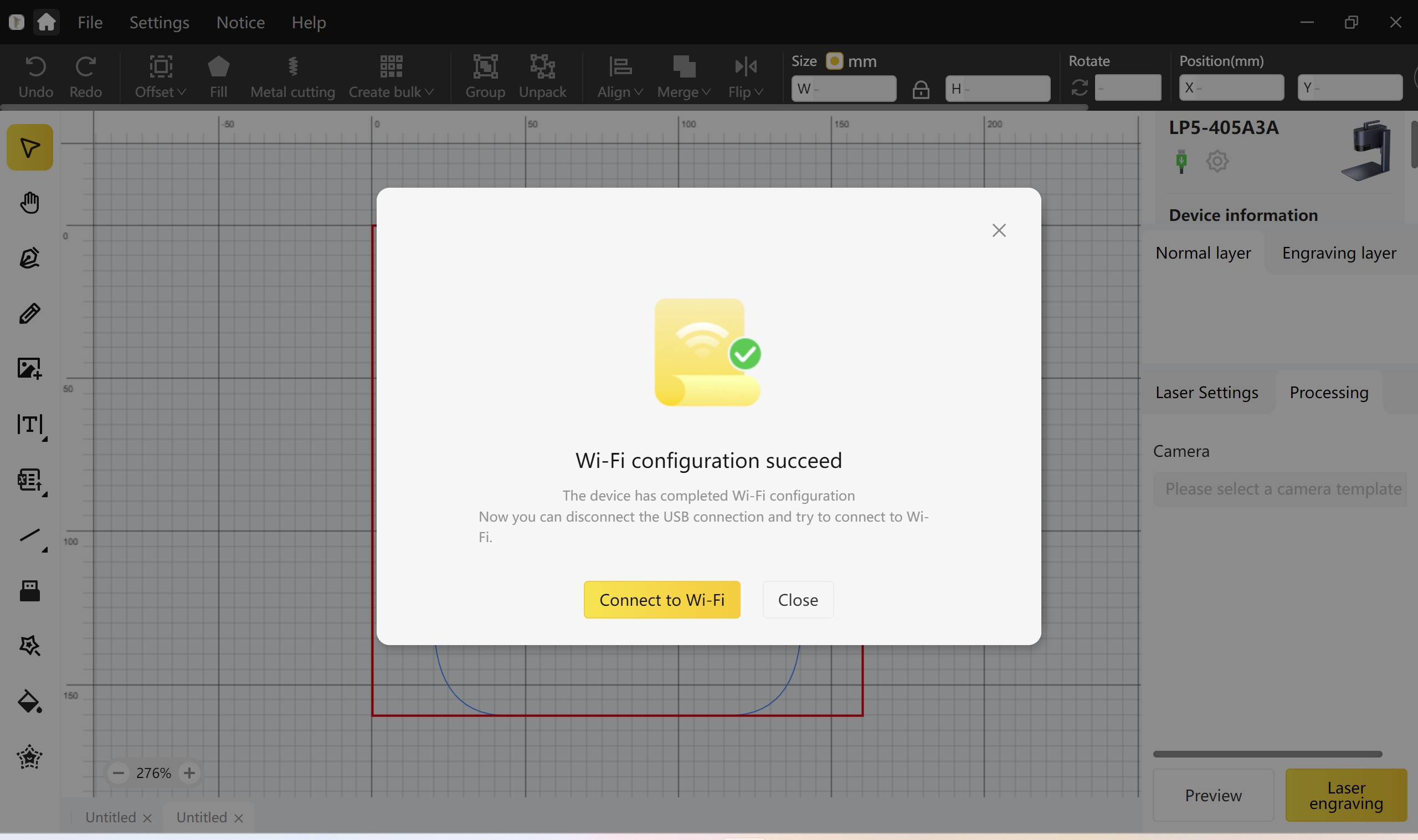This screenshot has width=1418, height=840.
Task: Click Close button in Wi-Fi dialog
Action: tap(797, 600)
